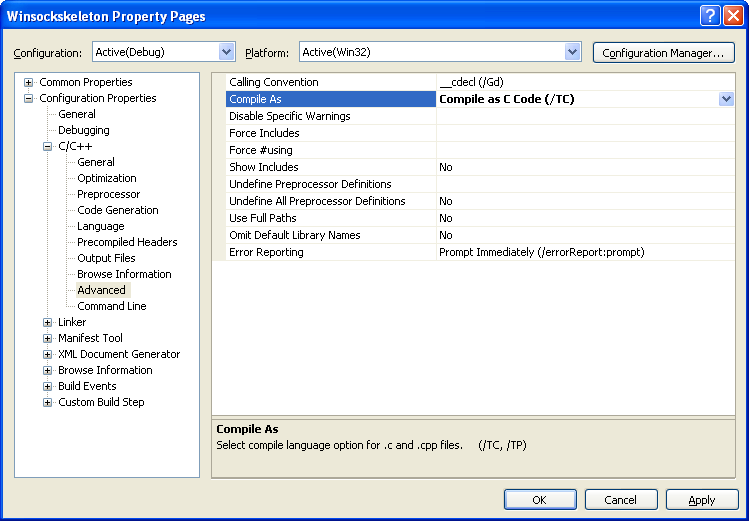Open Configuration Manager
Screen dimensions: 749x521
(663, 53)
